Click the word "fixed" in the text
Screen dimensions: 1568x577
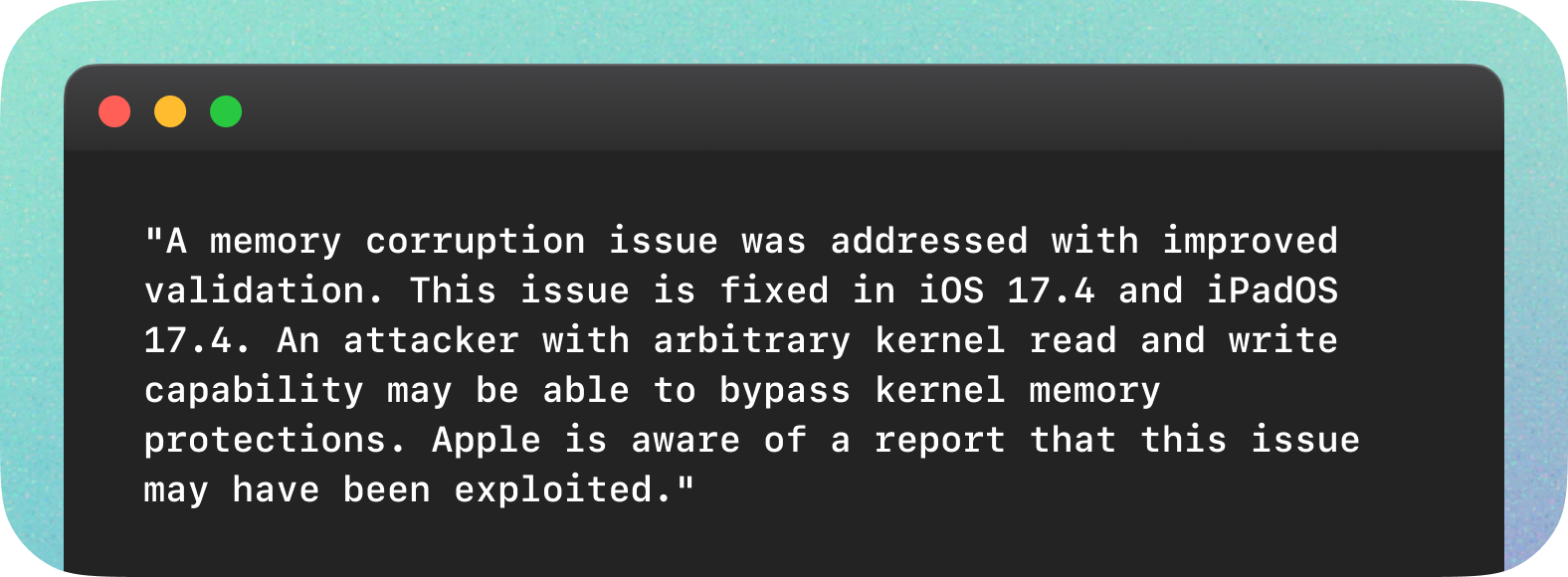tap(774, 291)
